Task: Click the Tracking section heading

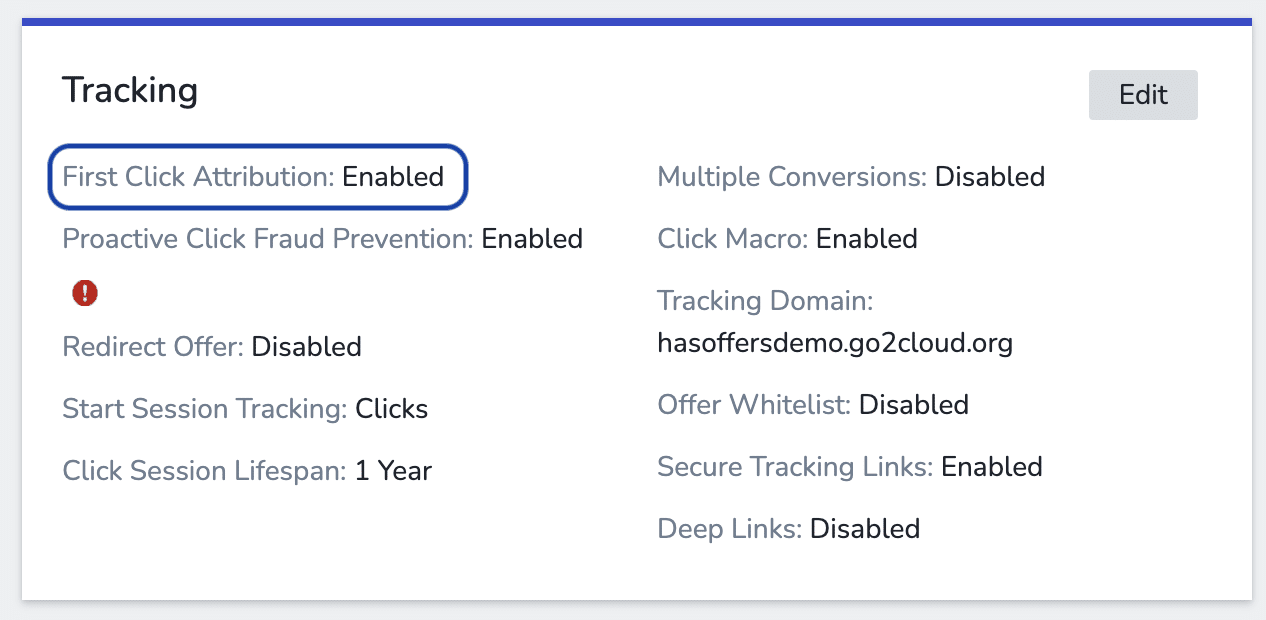Action: 130,89
